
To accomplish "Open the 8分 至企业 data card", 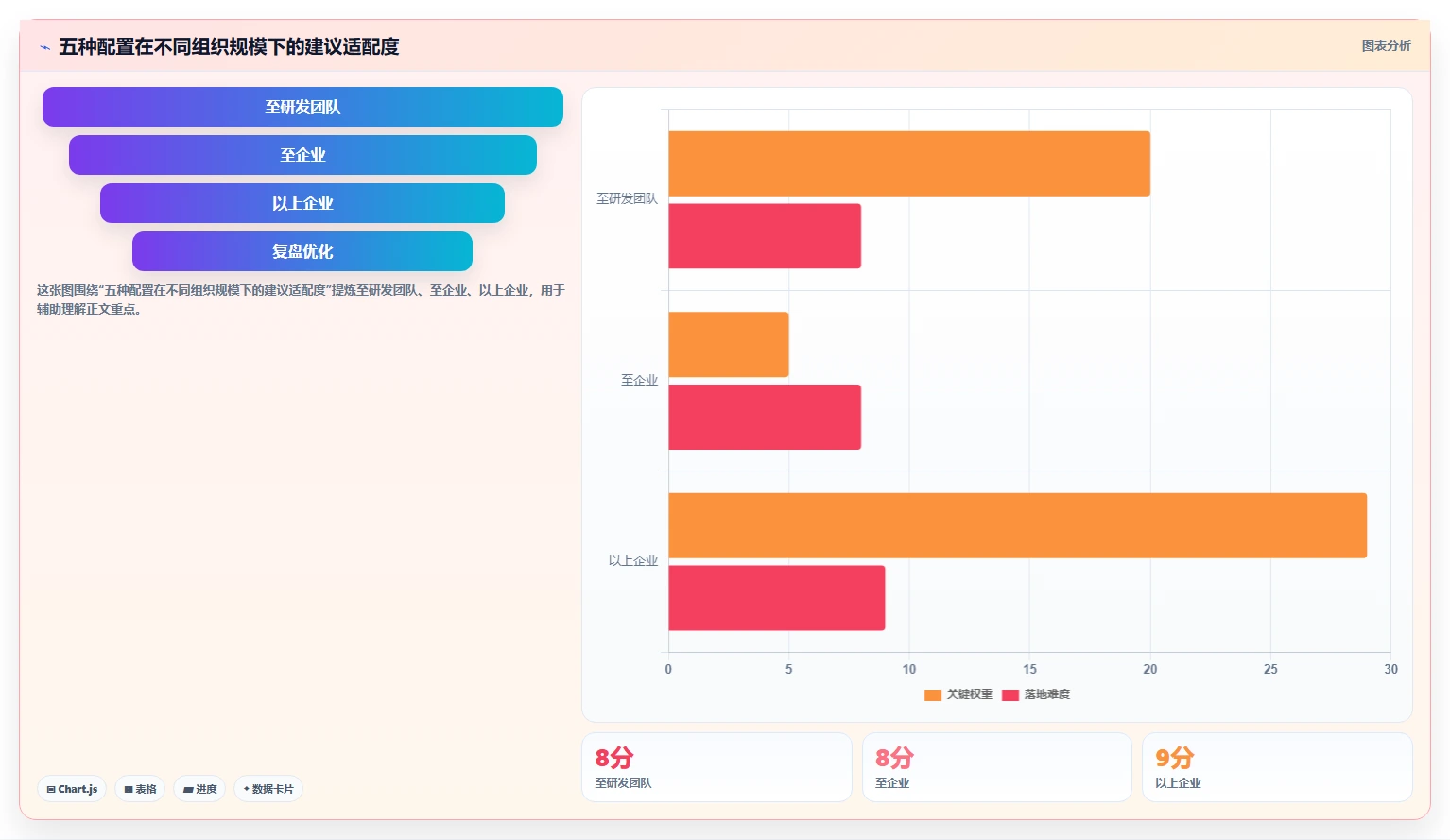I will pyautogui.click(x=997, y=767).
